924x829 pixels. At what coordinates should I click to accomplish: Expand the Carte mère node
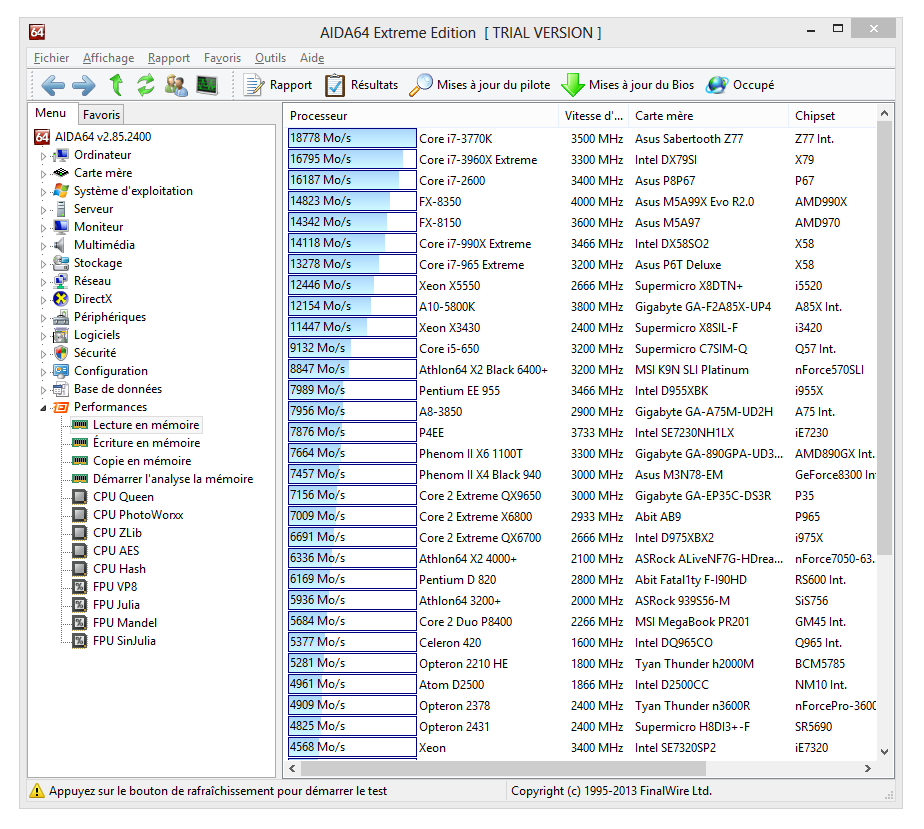coord(43,174)
